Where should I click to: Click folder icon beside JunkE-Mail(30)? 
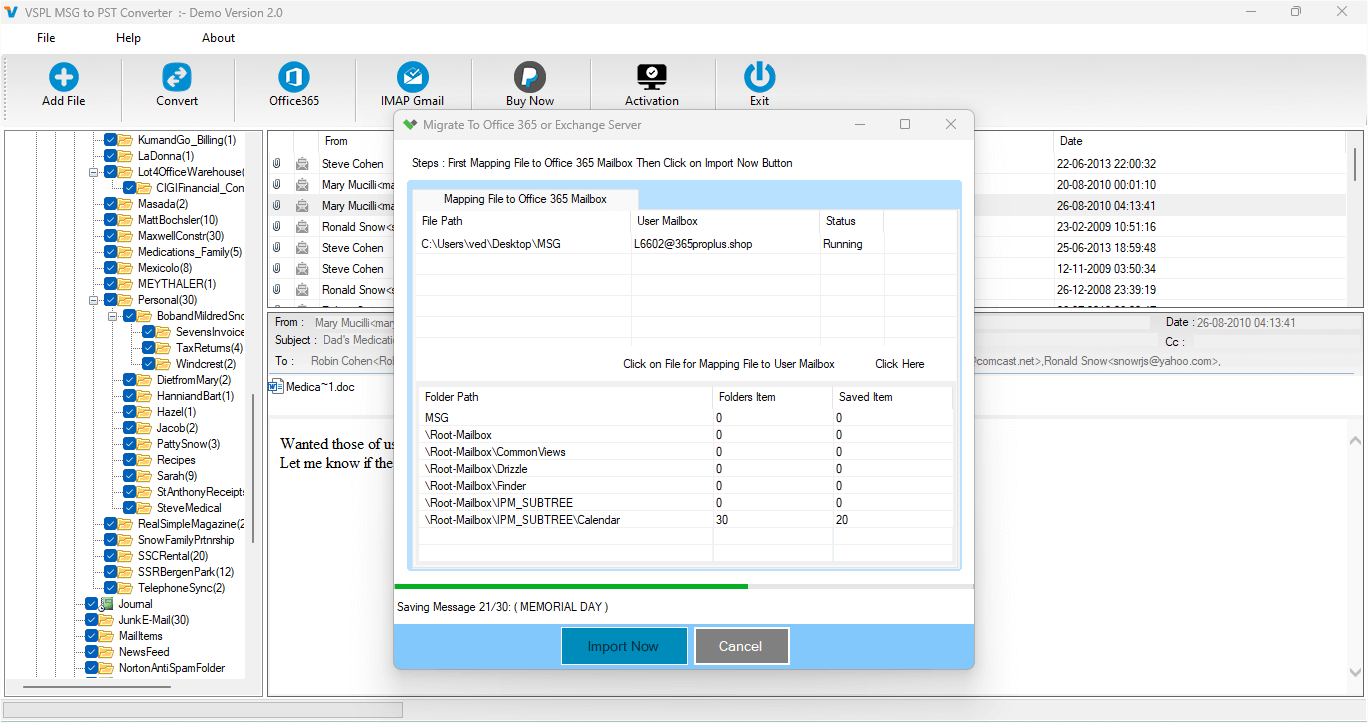[107, 620]
